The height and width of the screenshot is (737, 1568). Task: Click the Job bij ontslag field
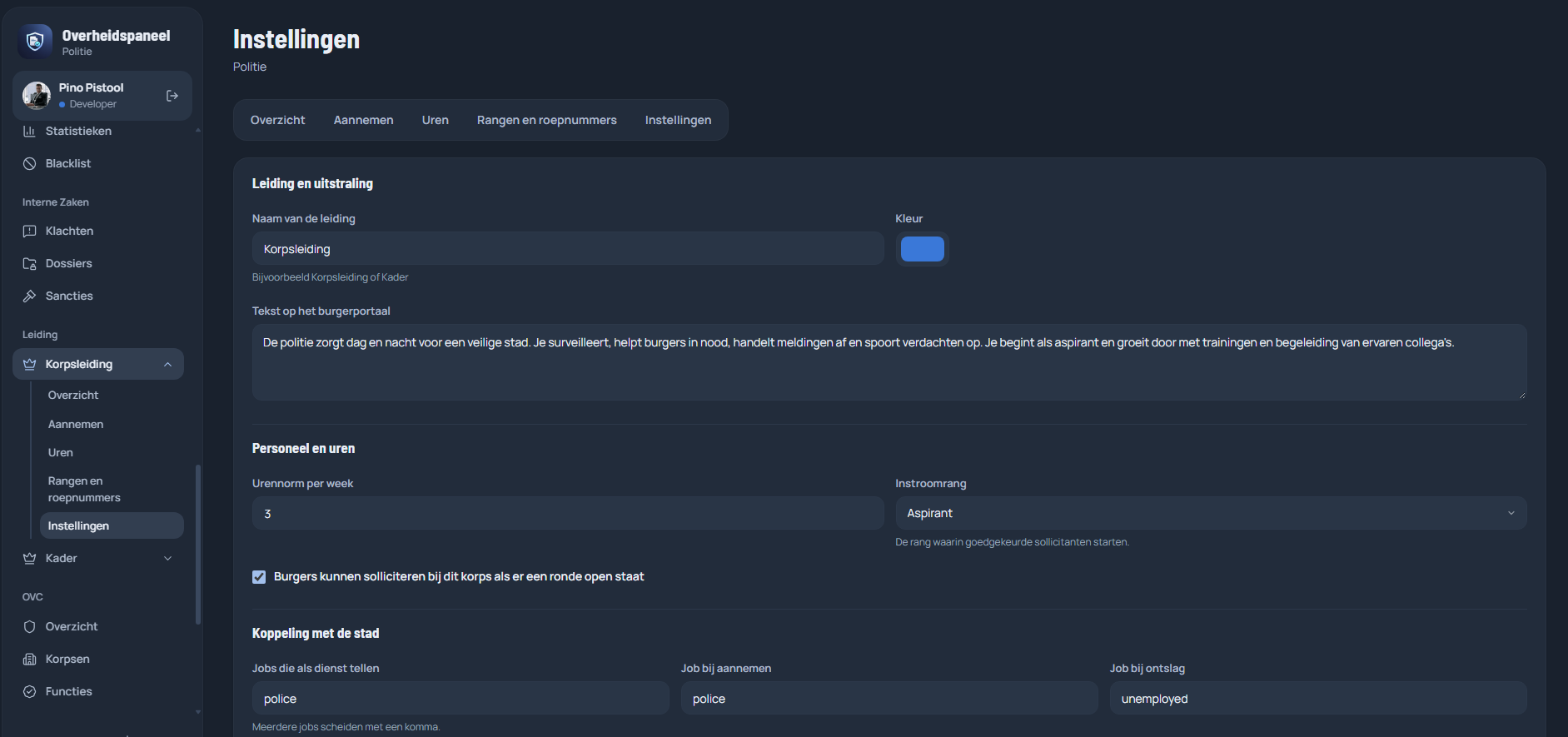[1318, 698]
